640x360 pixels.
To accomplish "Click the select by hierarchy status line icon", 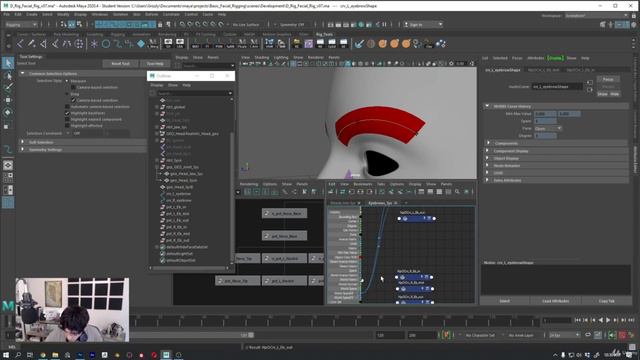I will (x=63, y=24).
